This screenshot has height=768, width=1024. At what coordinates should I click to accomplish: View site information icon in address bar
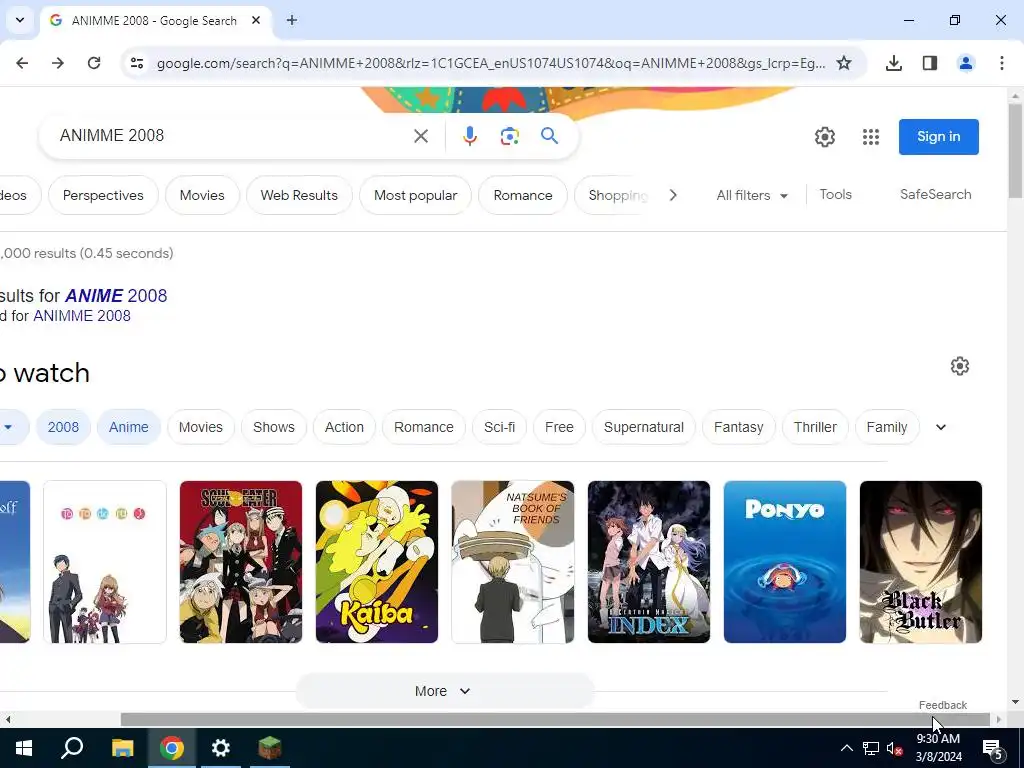[136, 63]
